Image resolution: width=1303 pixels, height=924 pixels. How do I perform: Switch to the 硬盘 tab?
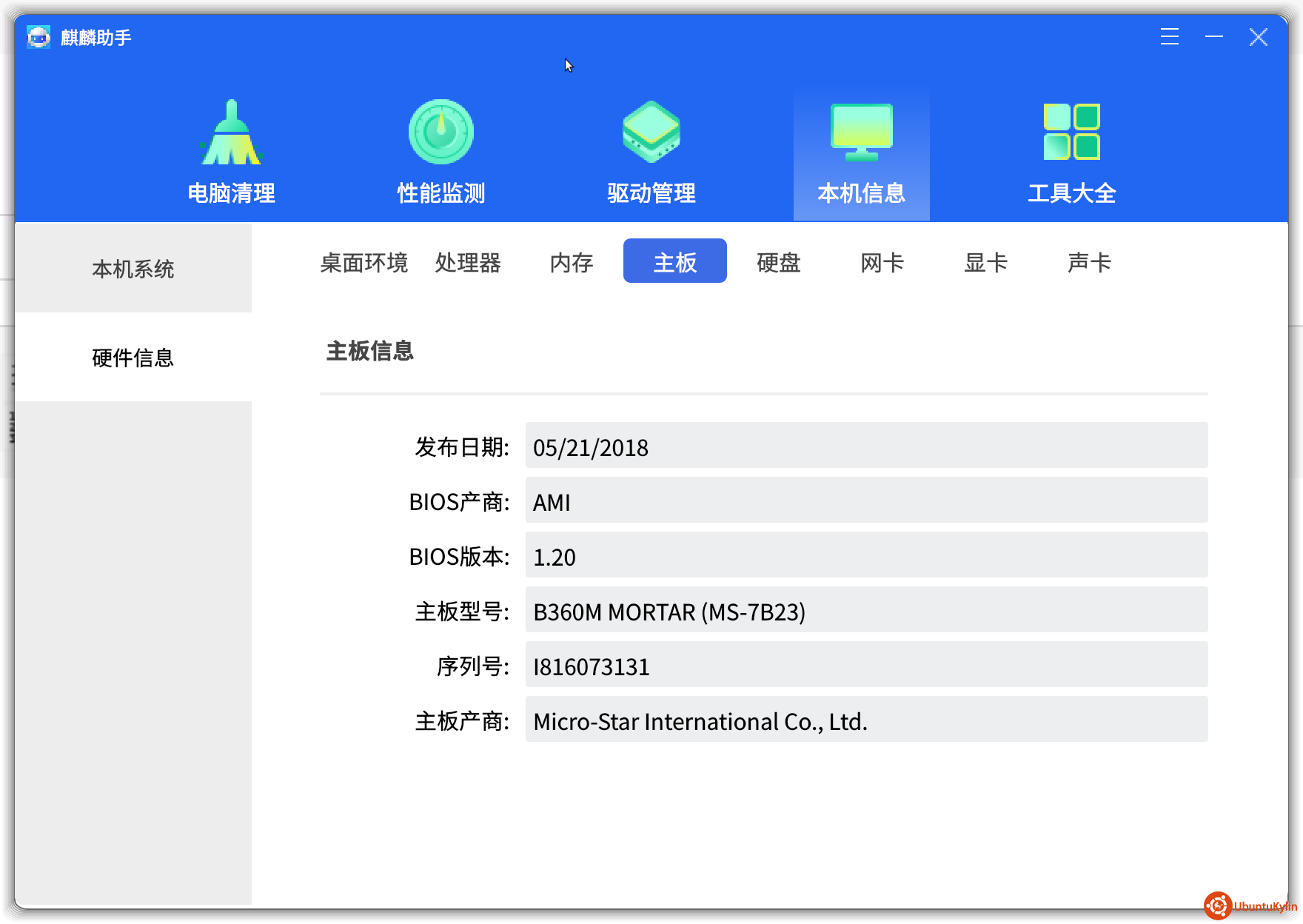click(779, 262)
